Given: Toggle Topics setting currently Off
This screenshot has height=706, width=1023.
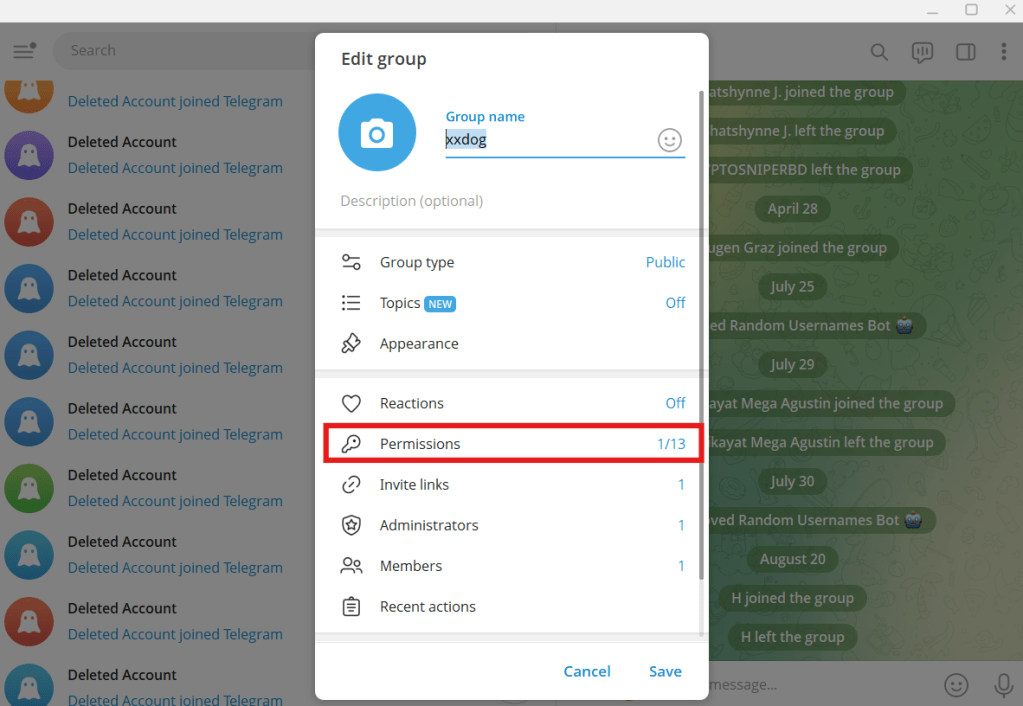Looking at the screenshot, I should point(512,303).
